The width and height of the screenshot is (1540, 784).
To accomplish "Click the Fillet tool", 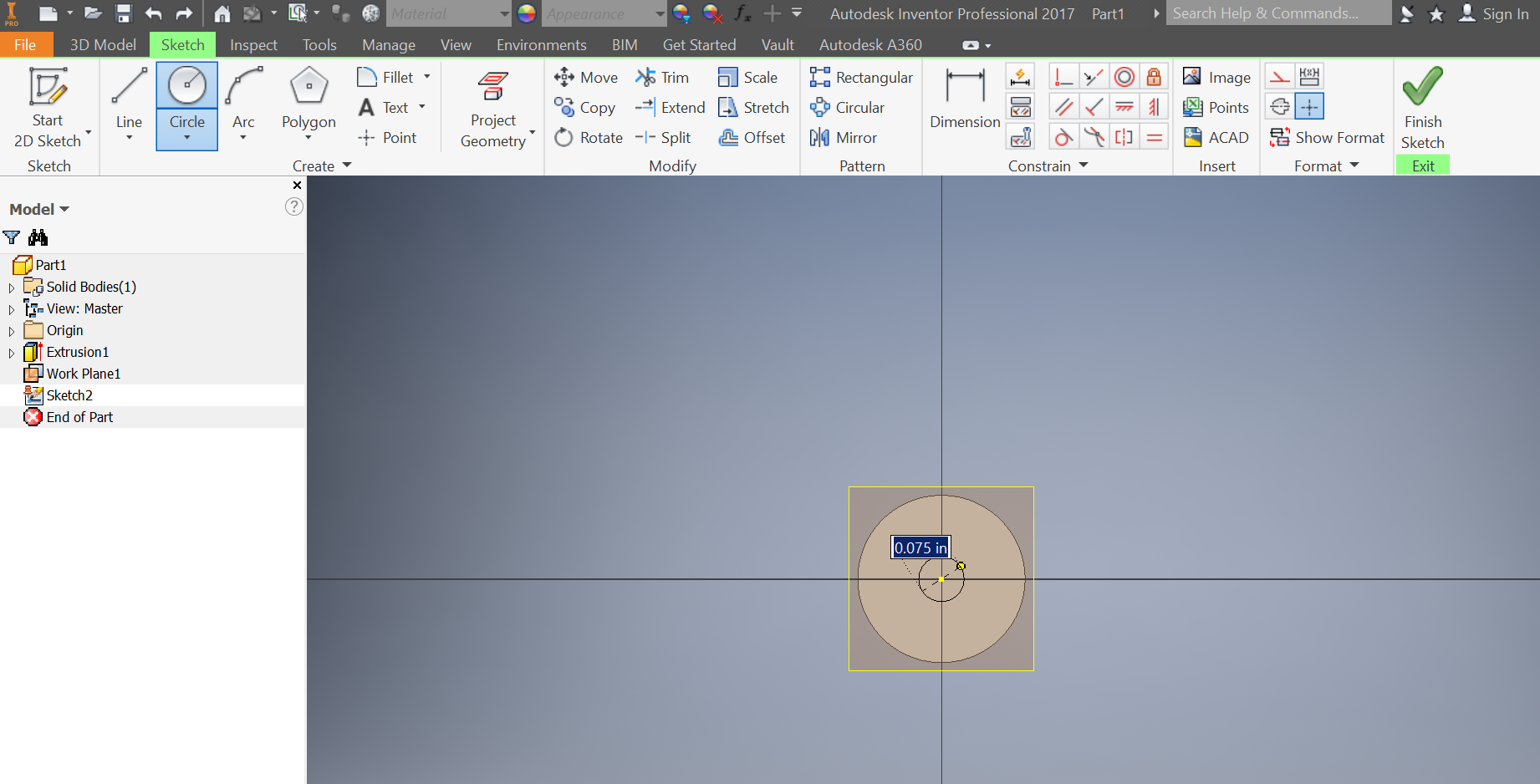I will click(x=385, y=77).
